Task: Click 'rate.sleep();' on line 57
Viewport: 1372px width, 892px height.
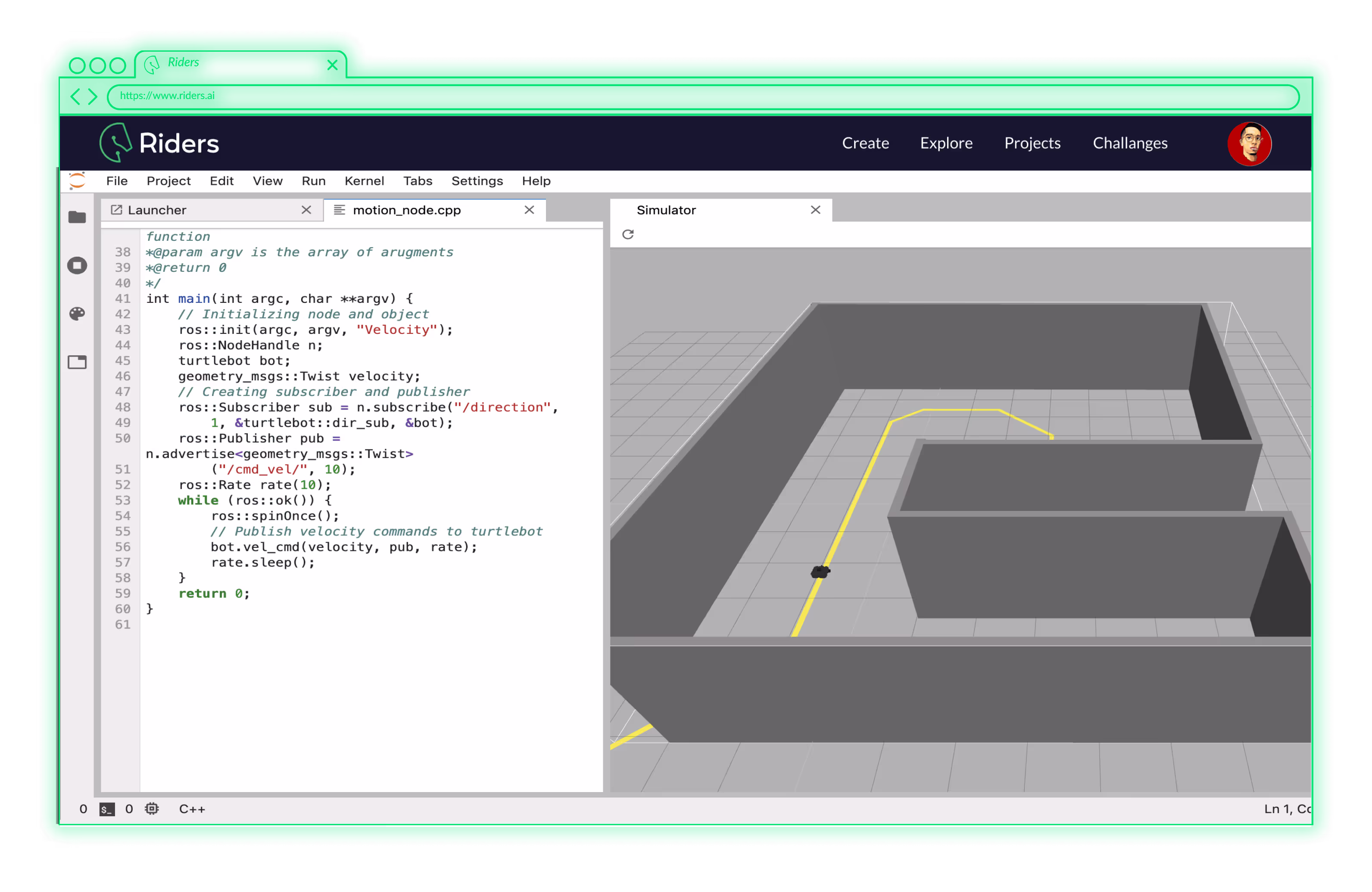Action: tap(263, 563)
